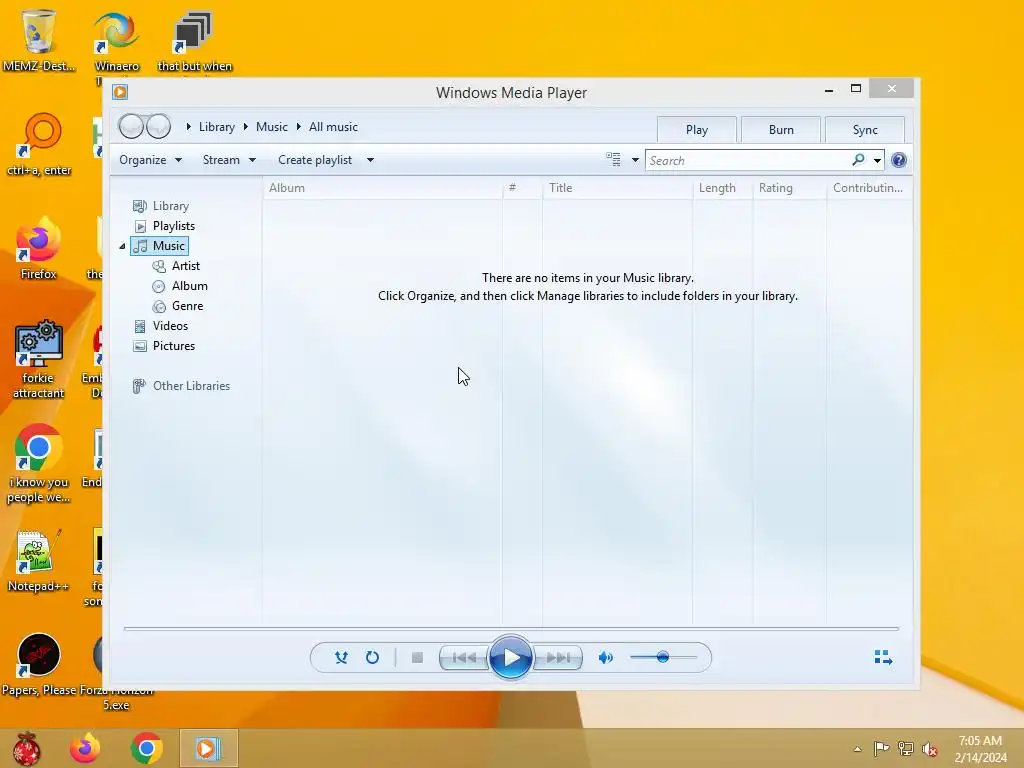Image resolution: width=1024 pixels, height=768 pixels.
Task: Switch to Now Playing mode icon
Action: pos(883,657)
